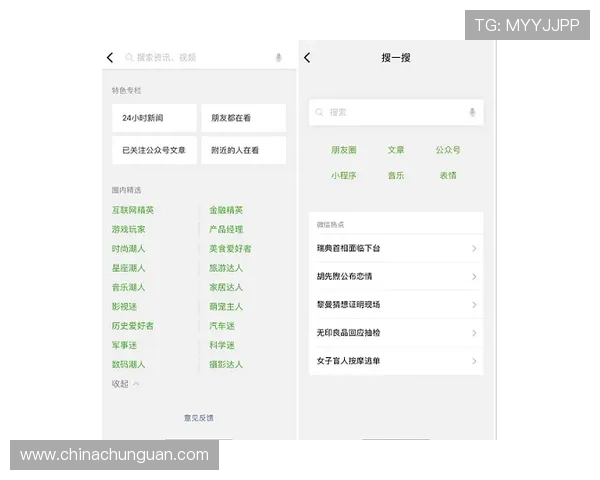
Task: Open 已关注公众号文章 column
Action: click(154, 150)
